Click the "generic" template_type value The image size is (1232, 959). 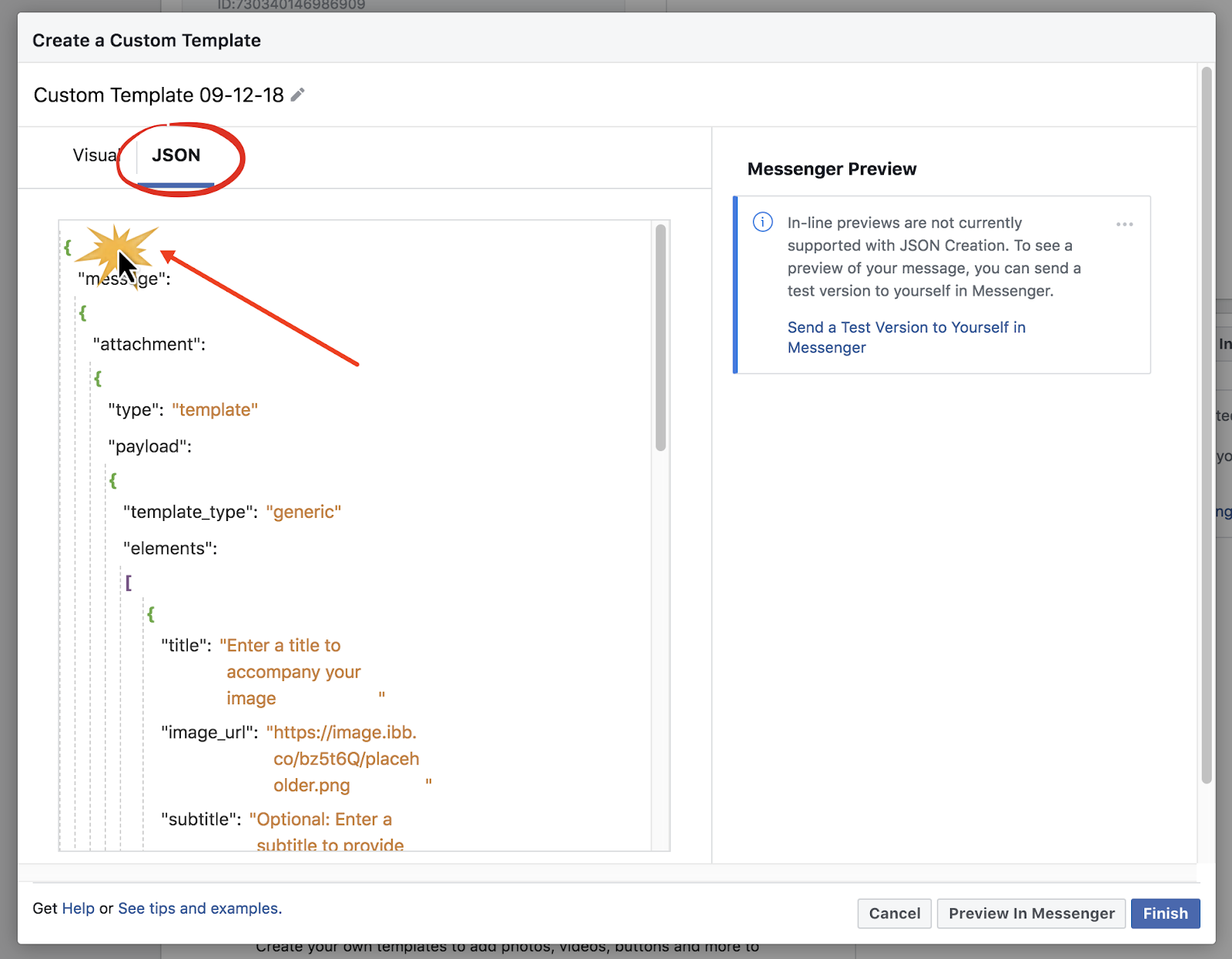303,512
